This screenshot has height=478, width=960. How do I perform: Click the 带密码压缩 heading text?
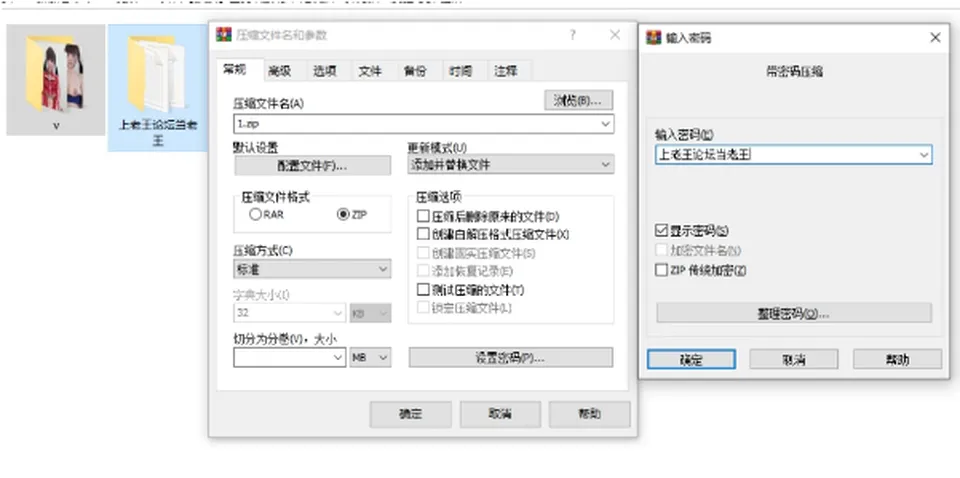click(794, 72)
